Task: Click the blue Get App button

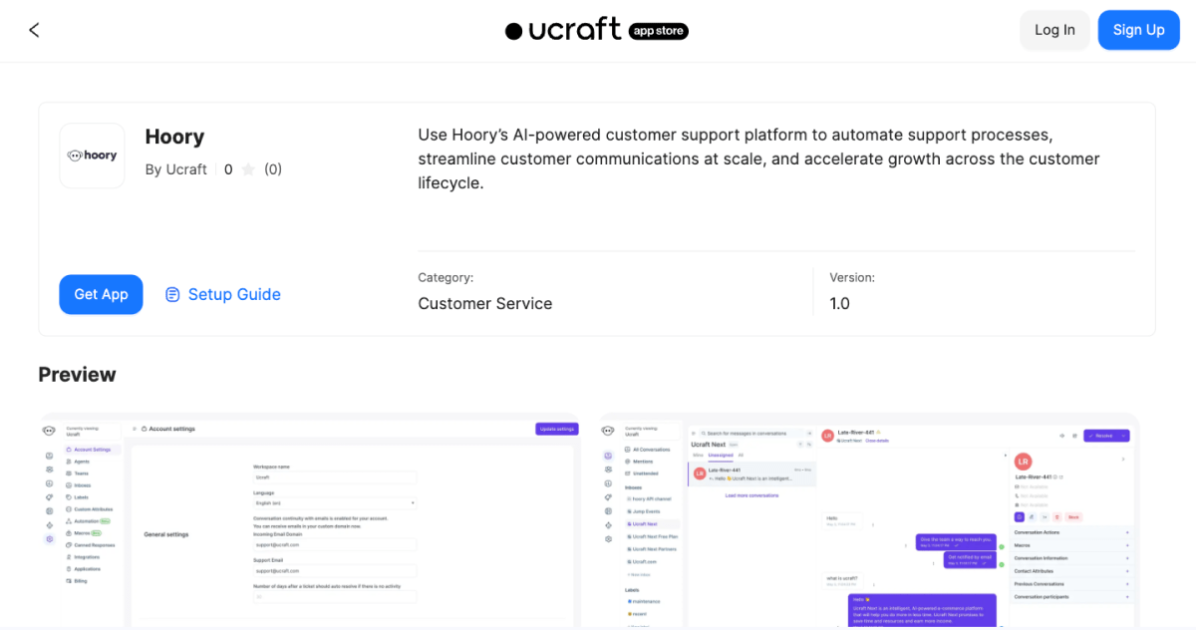Action: coord(100,294)
